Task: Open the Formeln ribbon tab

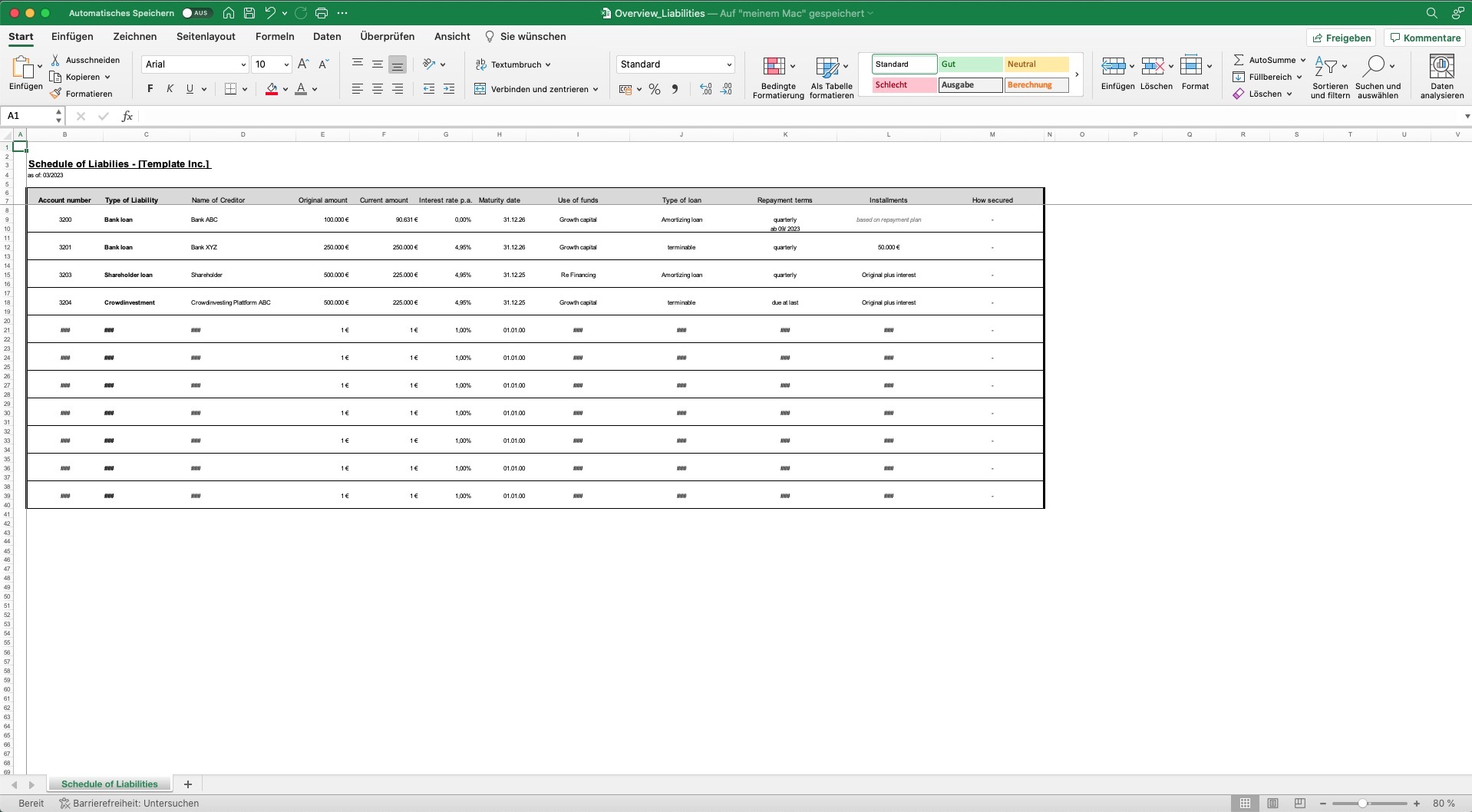Action: pos(275,36)
